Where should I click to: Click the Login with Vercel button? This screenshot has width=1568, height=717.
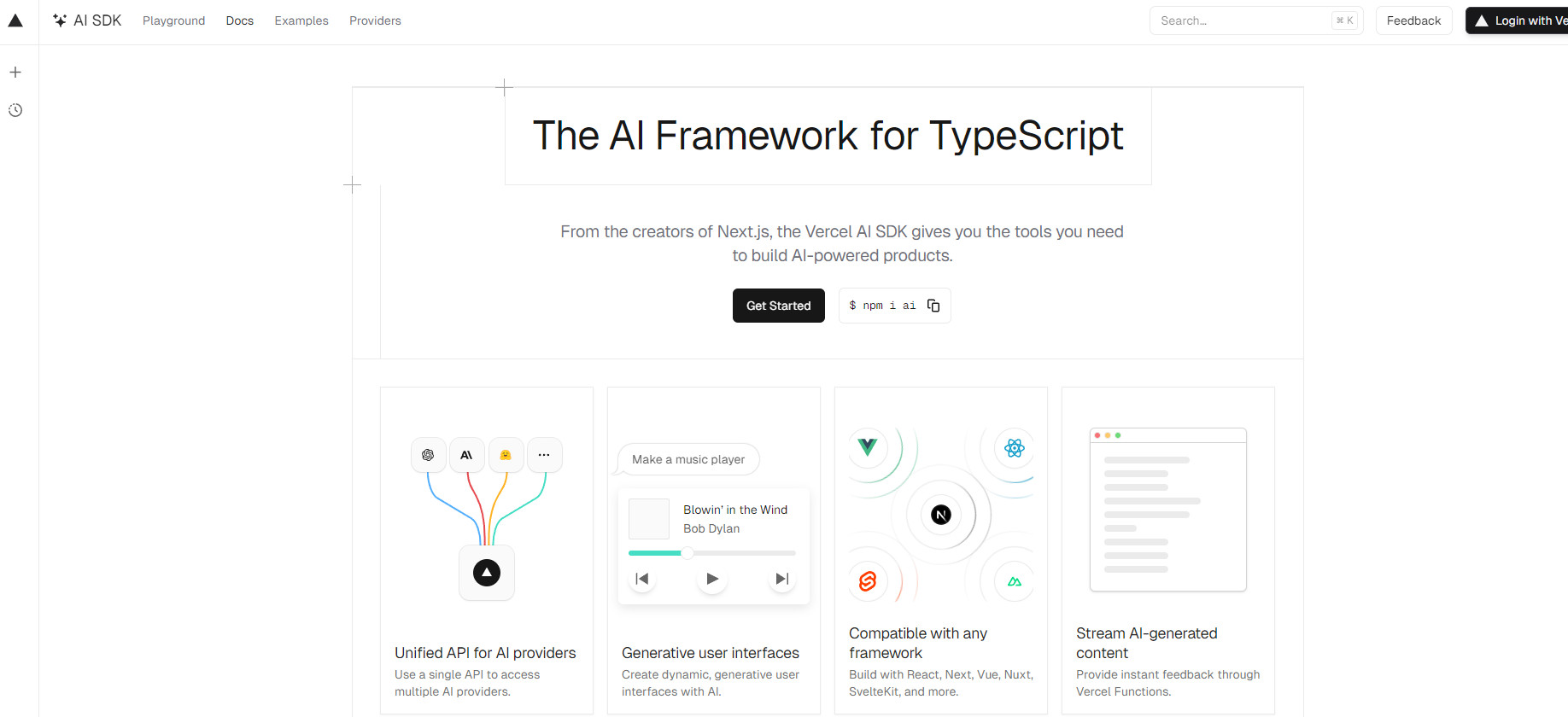(x=1518, y=20)
